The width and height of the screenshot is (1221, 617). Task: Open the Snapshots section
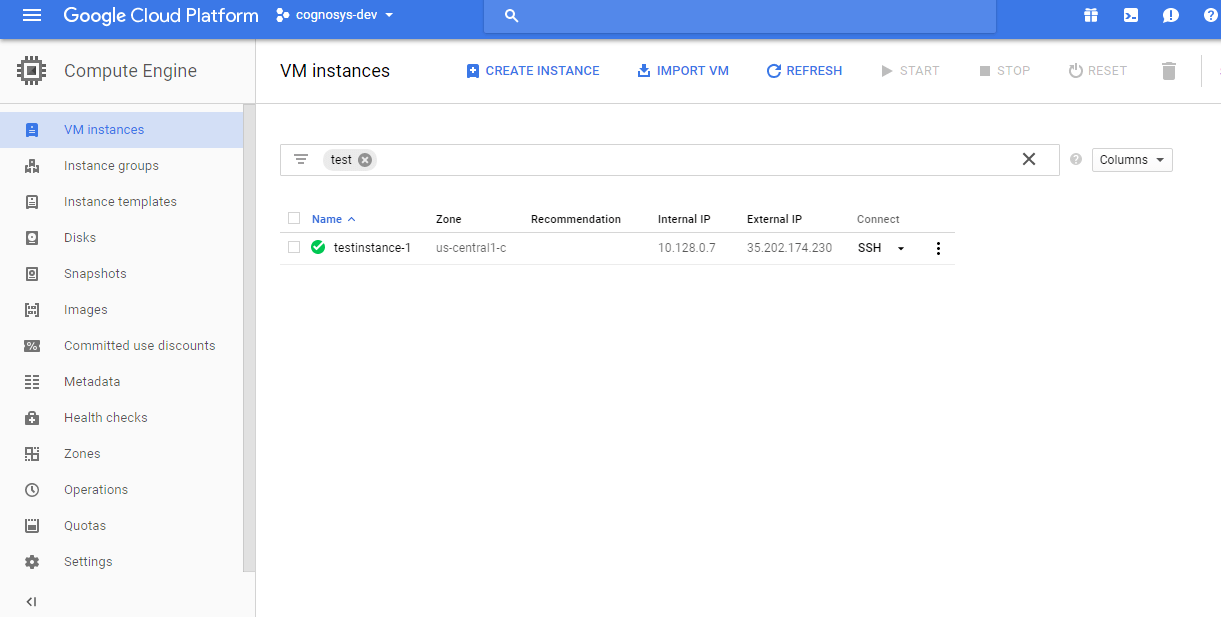click(95, 273)
